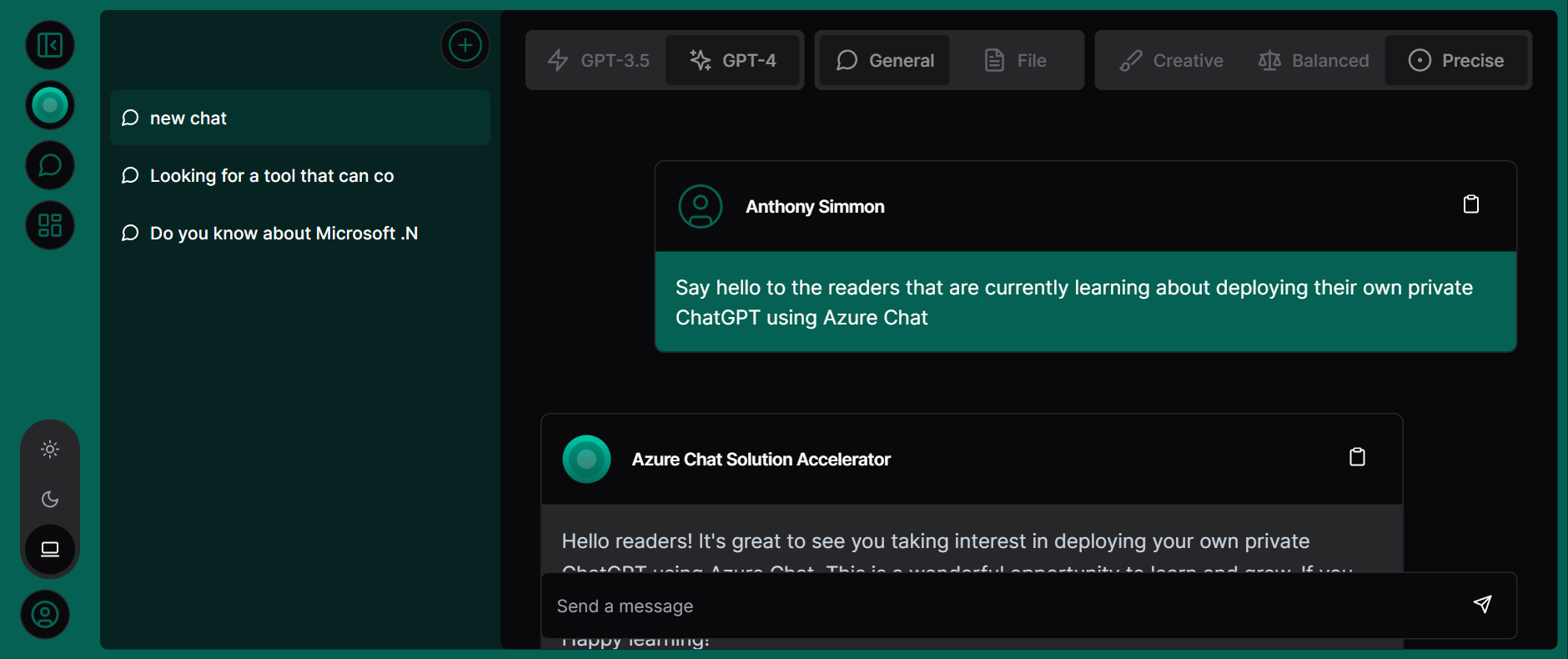The width and height of the screenshot is (1568, 659).
Task: Select the GPT-4 model tab
Action: (732, 60)
